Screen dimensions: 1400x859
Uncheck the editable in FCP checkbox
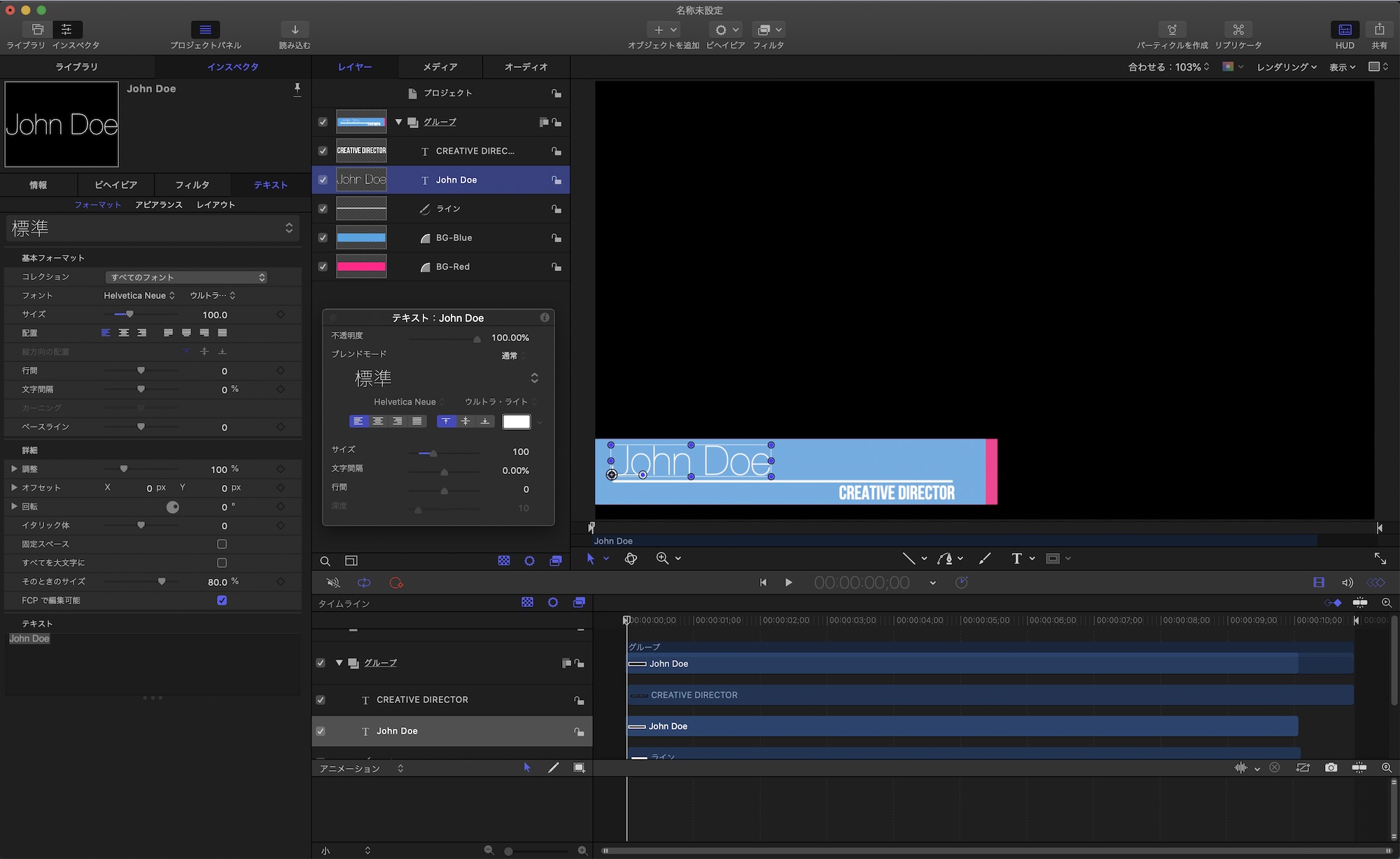[x=222, y=600]
